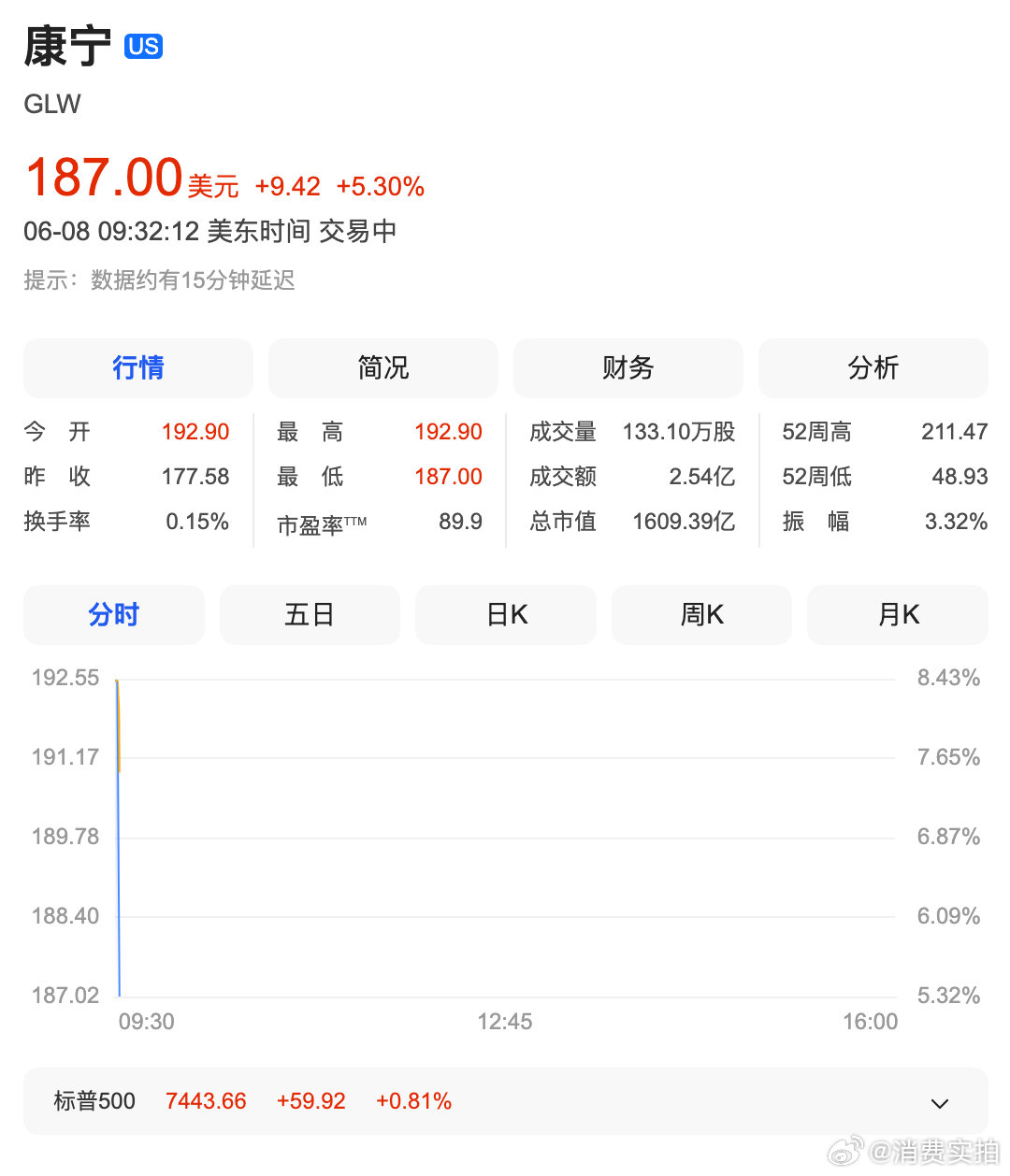Select the 五日 chart view
1010x1176 pixels.
pos(310,614)
